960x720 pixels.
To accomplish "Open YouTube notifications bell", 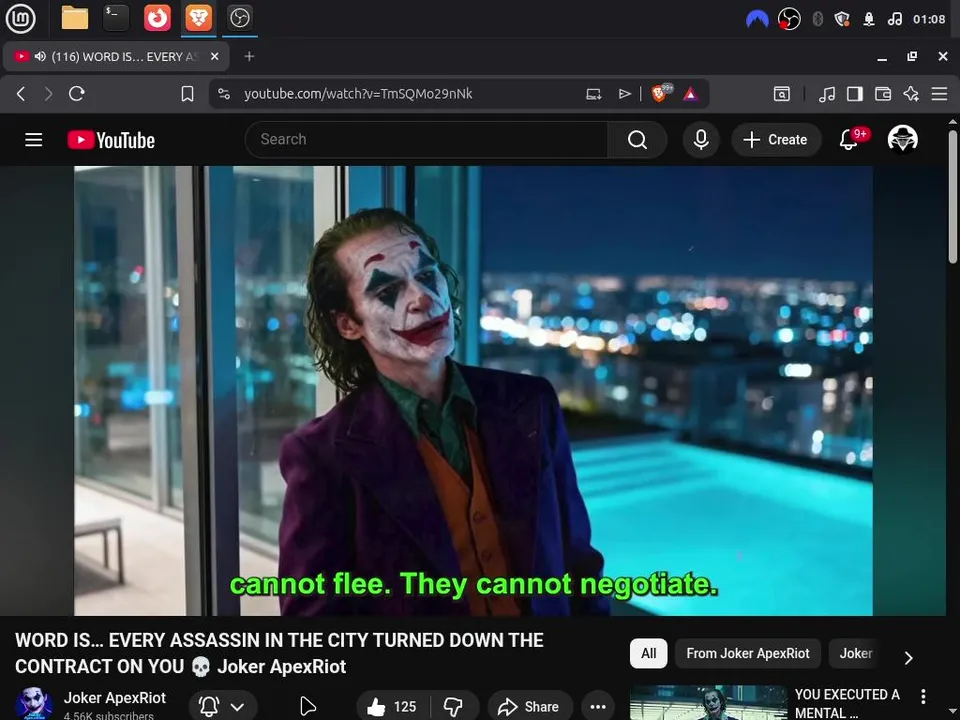I will (849, 140).
